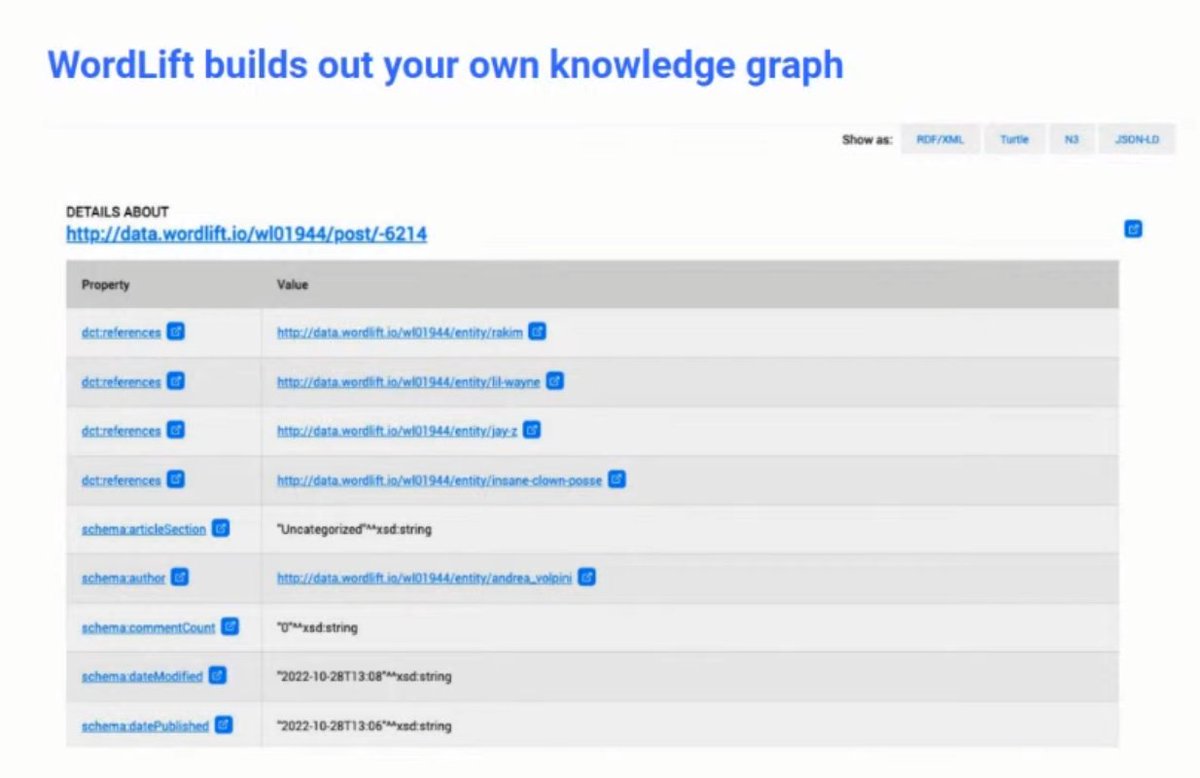The image size is (1200, 778).
Task: Click the DETAILS ABOUT label
Action: tap(117, 212)
